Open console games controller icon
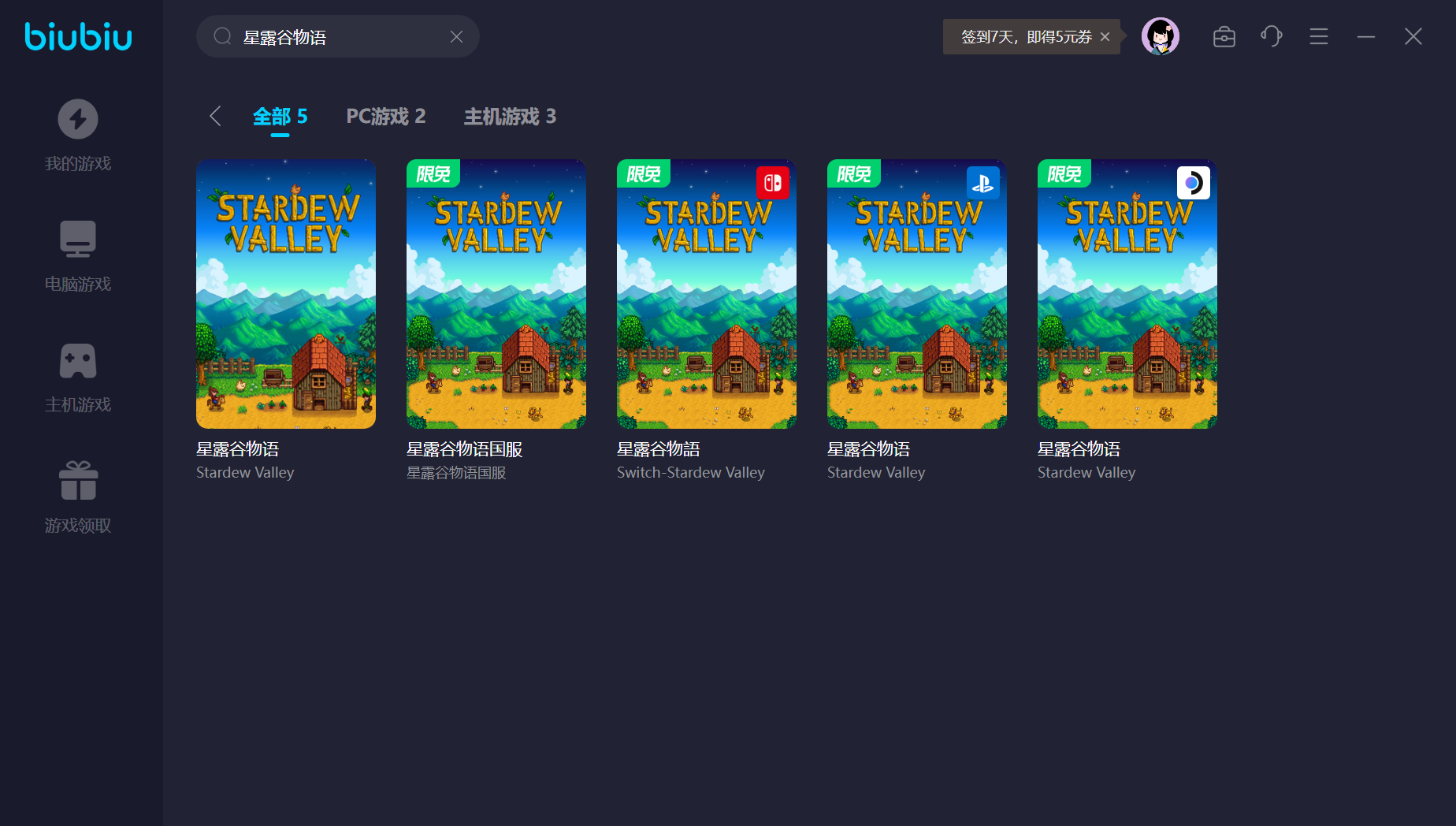Viewport: 1456px width, 826px height. click(78, 361)
